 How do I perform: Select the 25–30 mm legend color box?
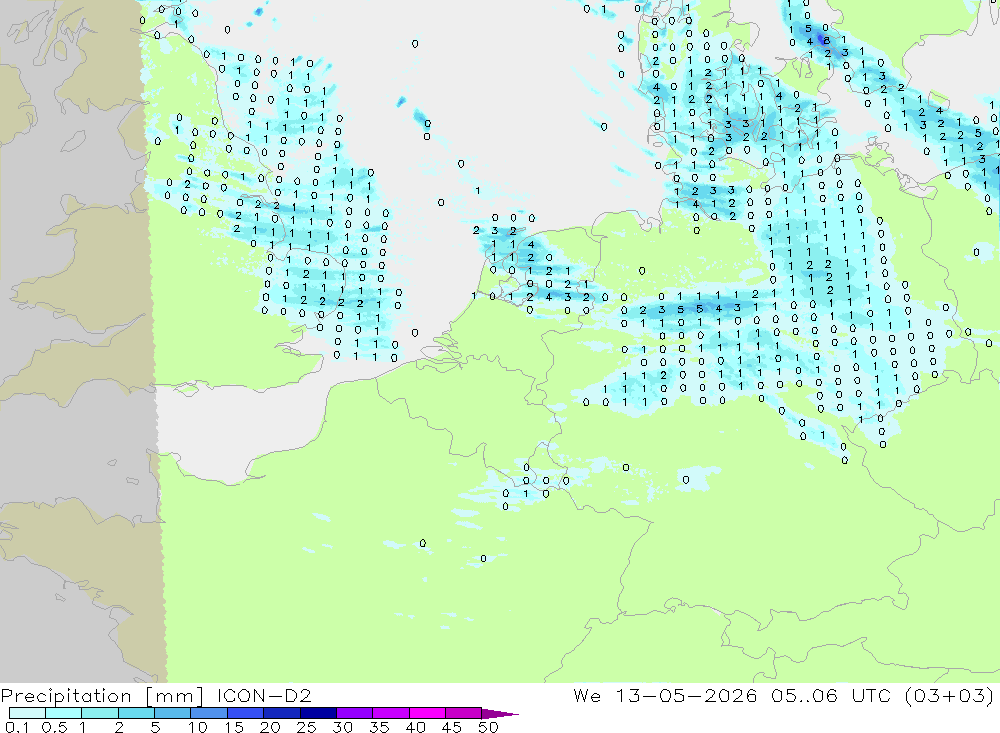(x=318, y=713)
